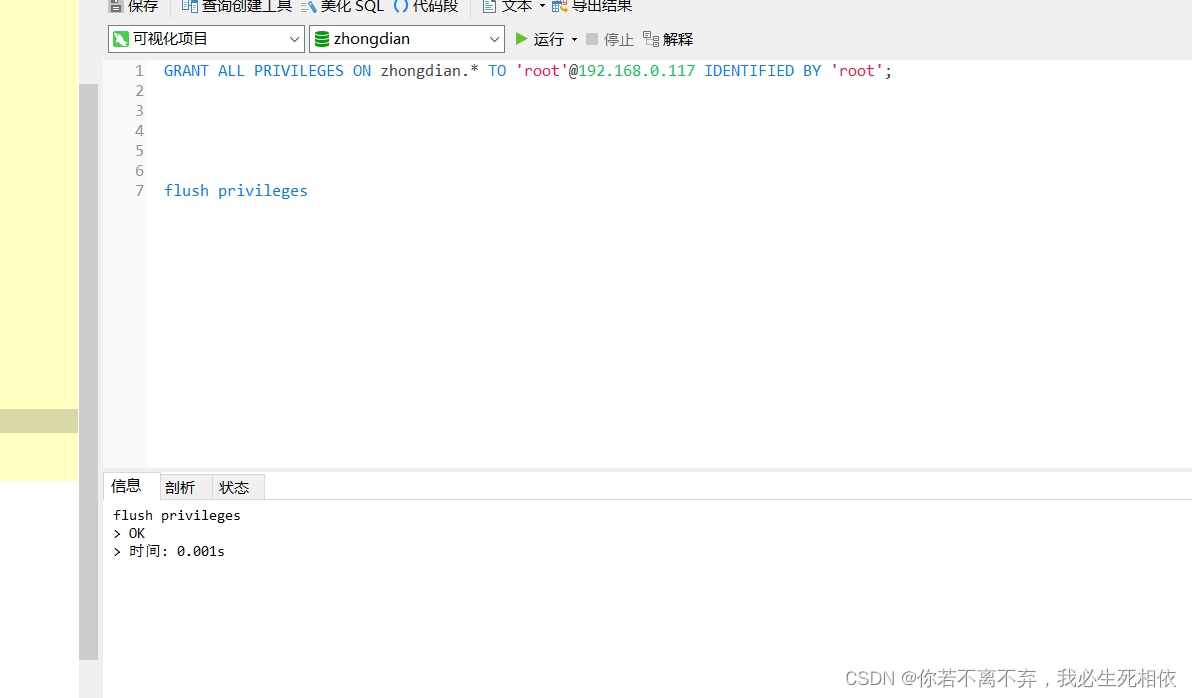Click line number 7 in editor gutter

point(139,191)
